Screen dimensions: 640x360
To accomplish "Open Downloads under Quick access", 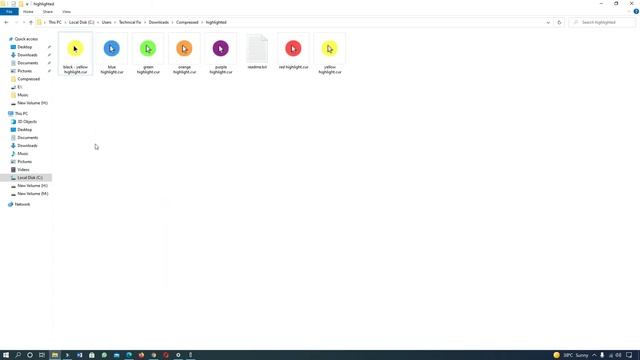I will pyautogui.click(x=27, y=55).
